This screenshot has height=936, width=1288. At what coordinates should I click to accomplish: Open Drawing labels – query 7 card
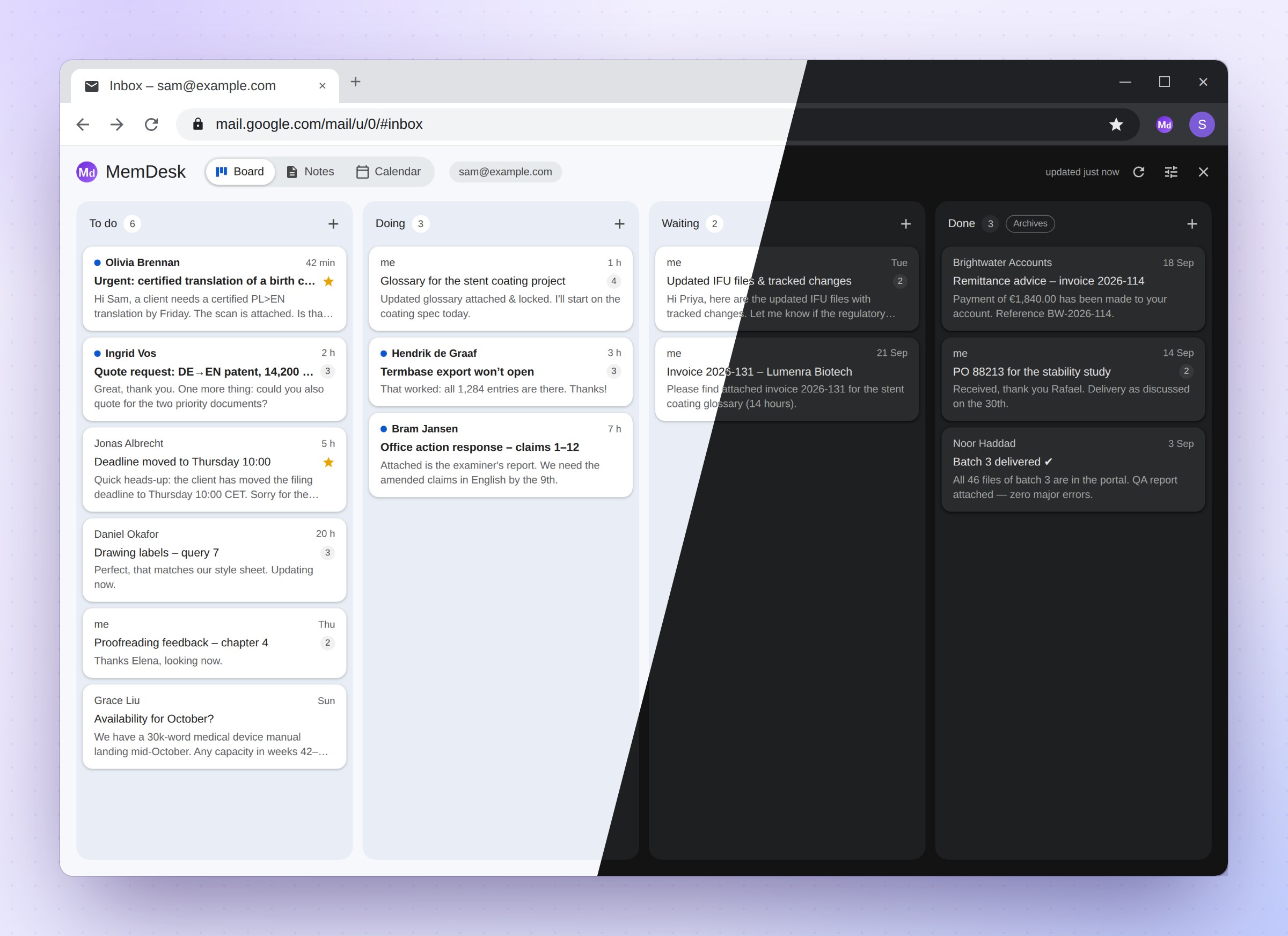pos(214,560)
